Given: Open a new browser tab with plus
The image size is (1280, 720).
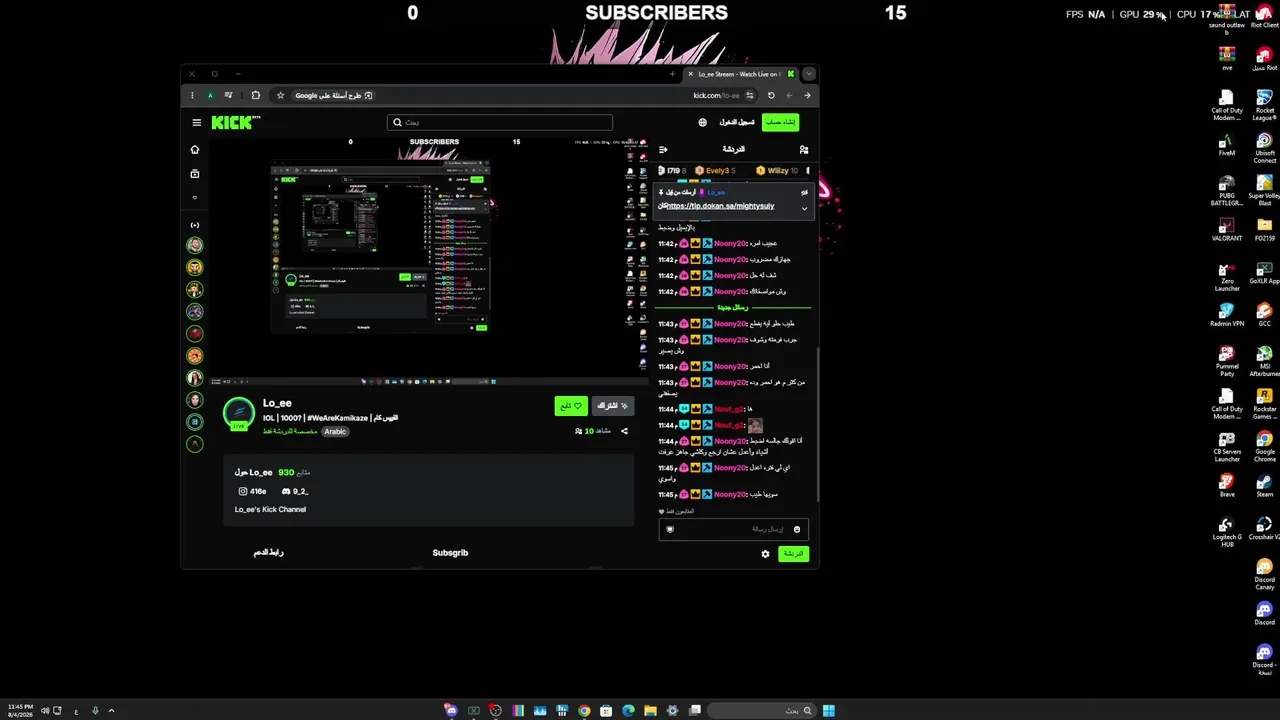Looking at the screenshot, I should (672, 74).
